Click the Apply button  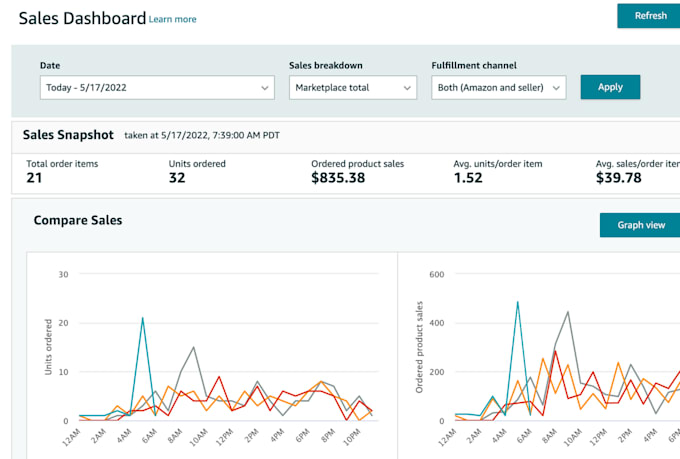tap(610, 87)
